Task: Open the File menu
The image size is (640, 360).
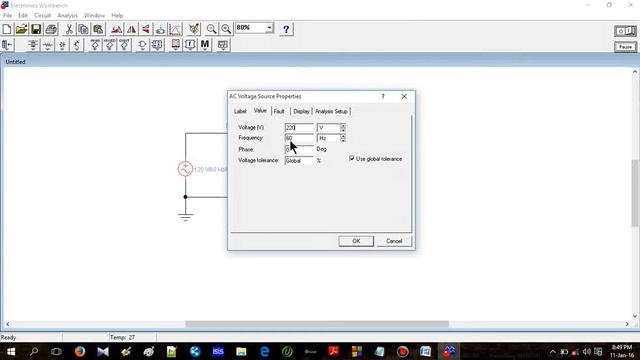Action: tap(7, 16)
